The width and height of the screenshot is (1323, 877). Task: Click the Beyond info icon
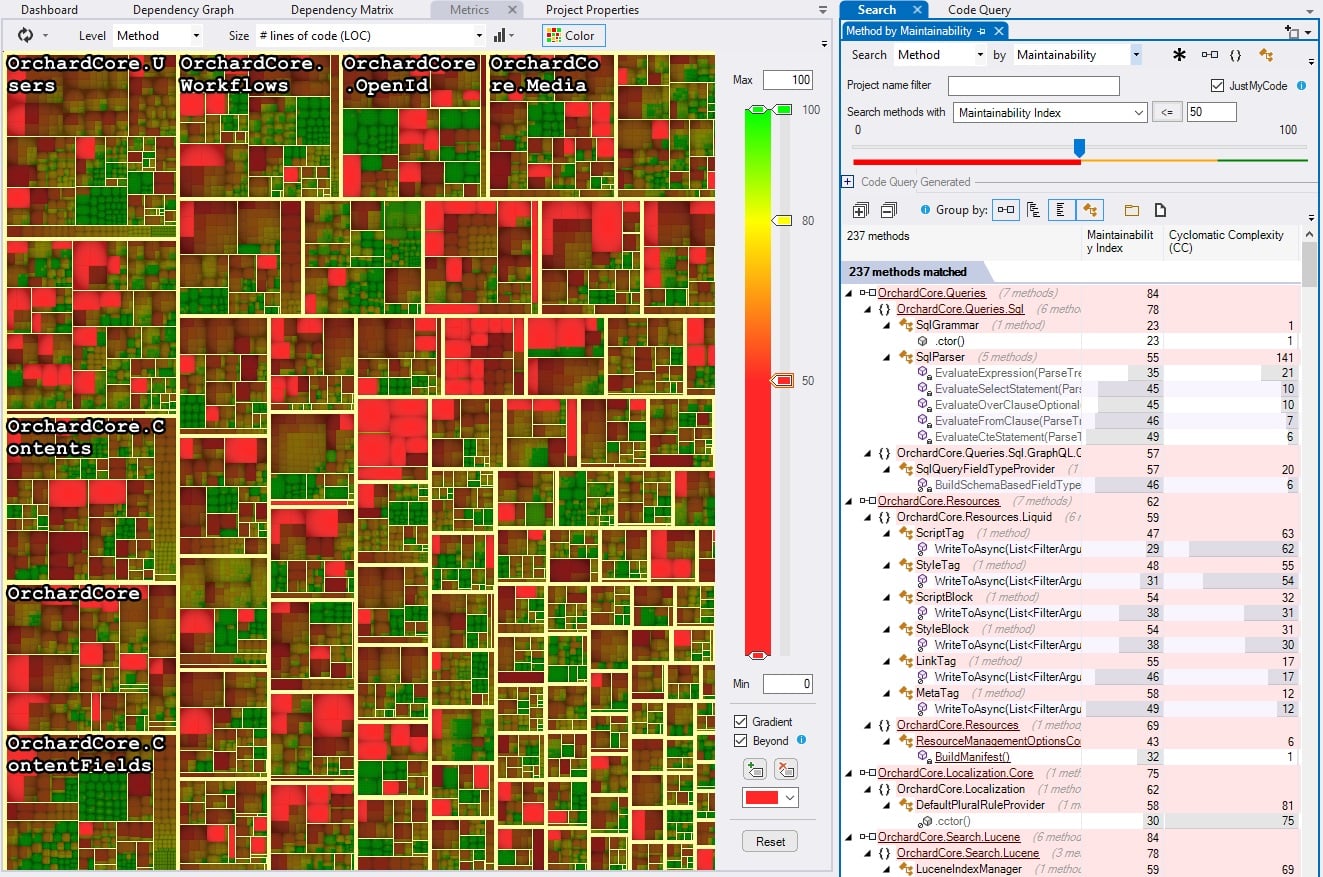[801, 741]
